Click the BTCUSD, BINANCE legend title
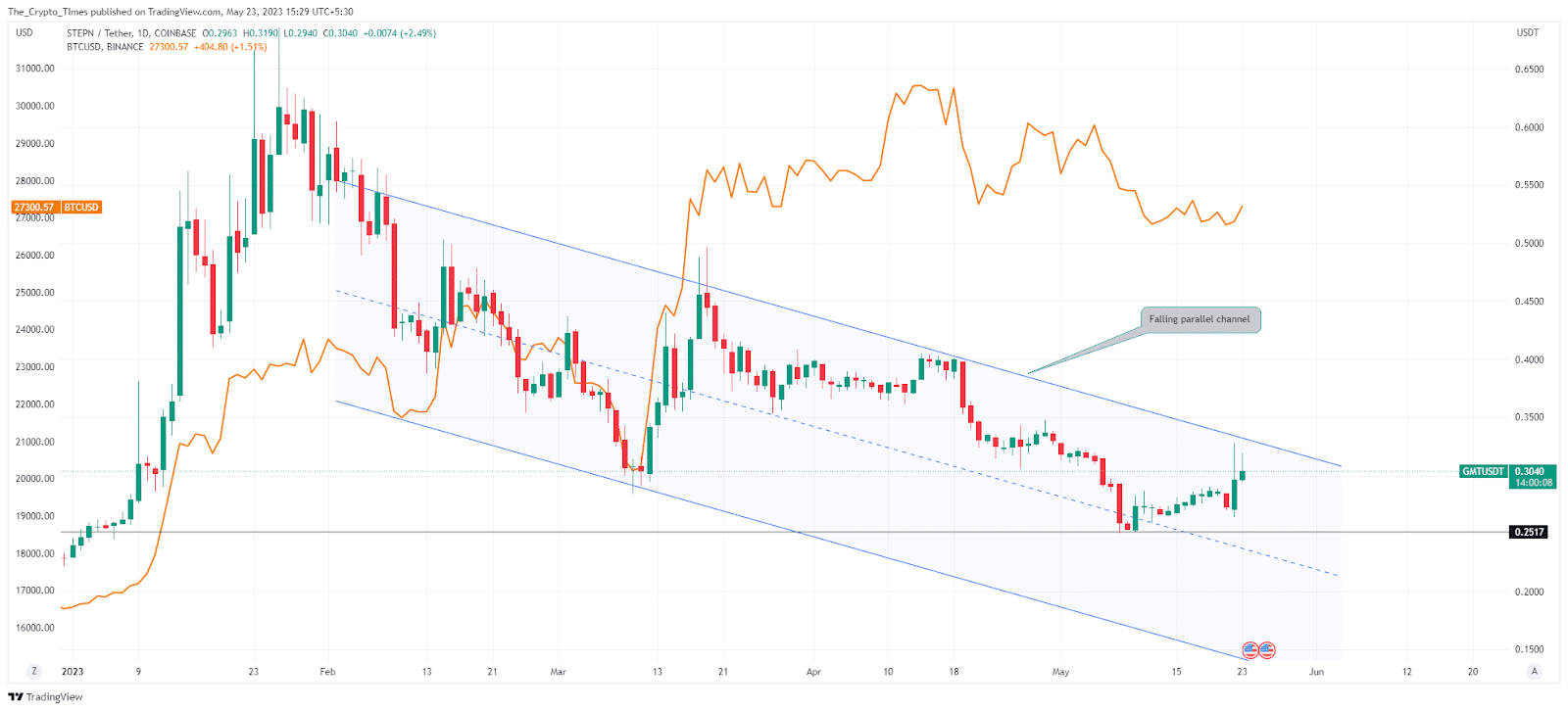Screen dimensions: 1568x711 click(x=105, y=47)
